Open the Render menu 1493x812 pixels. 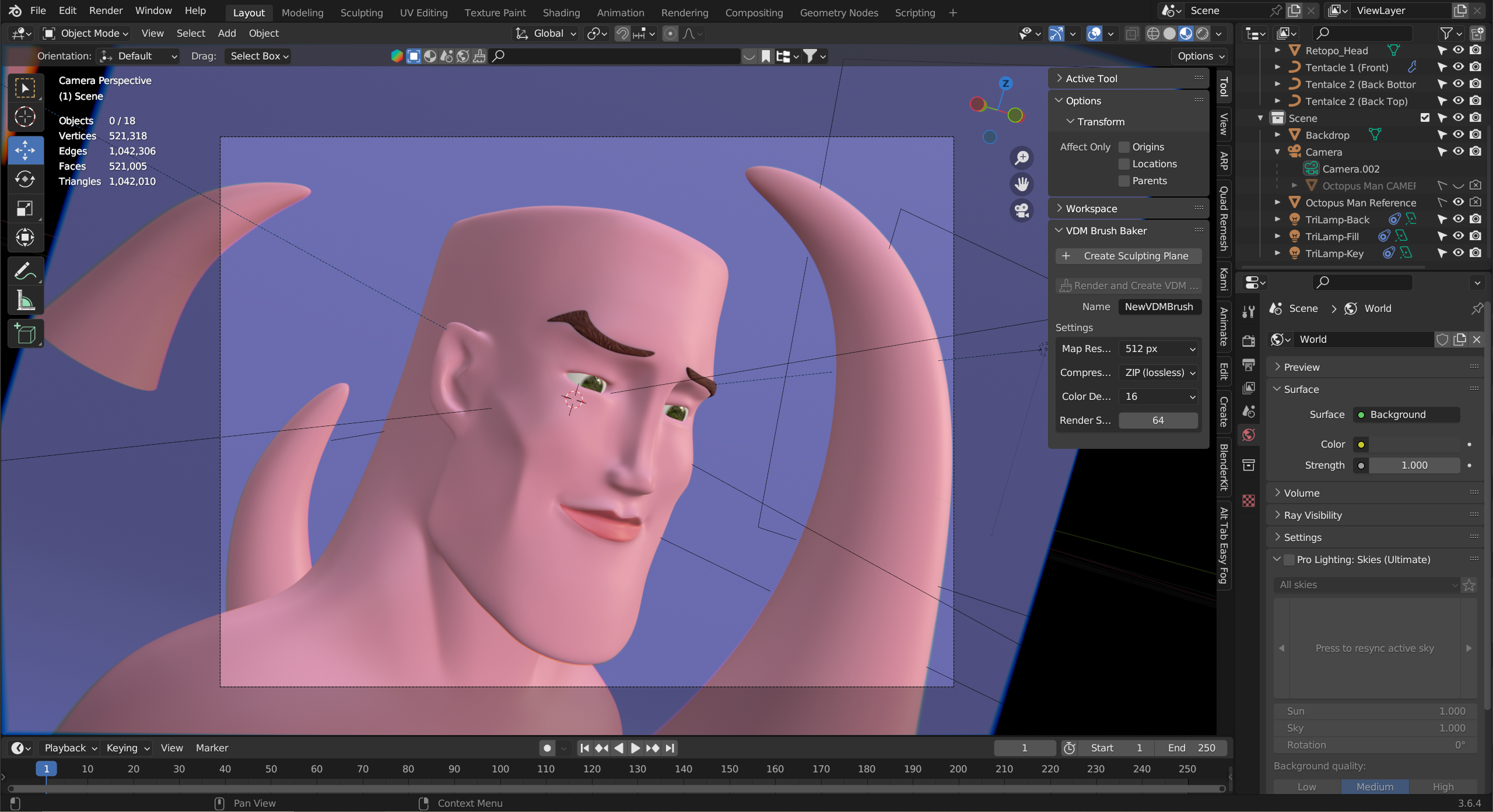(x=106, y=10)
